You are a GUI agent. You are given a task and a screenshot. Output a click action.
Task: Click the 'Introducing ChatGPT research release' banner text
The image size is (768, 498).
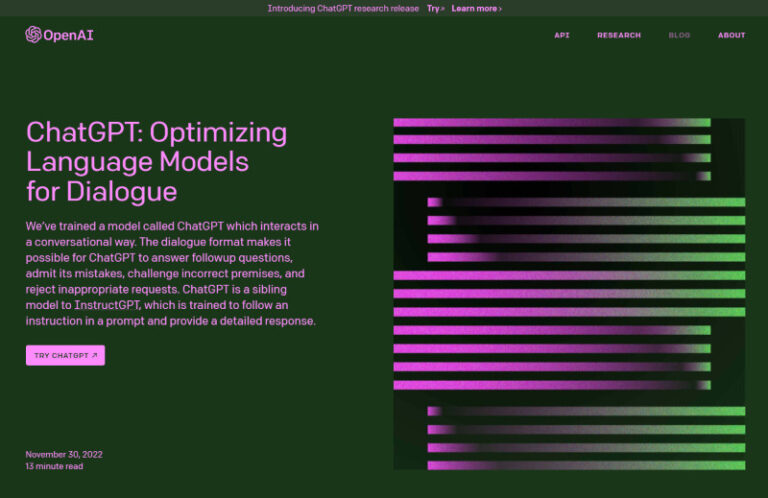(343, 9)
